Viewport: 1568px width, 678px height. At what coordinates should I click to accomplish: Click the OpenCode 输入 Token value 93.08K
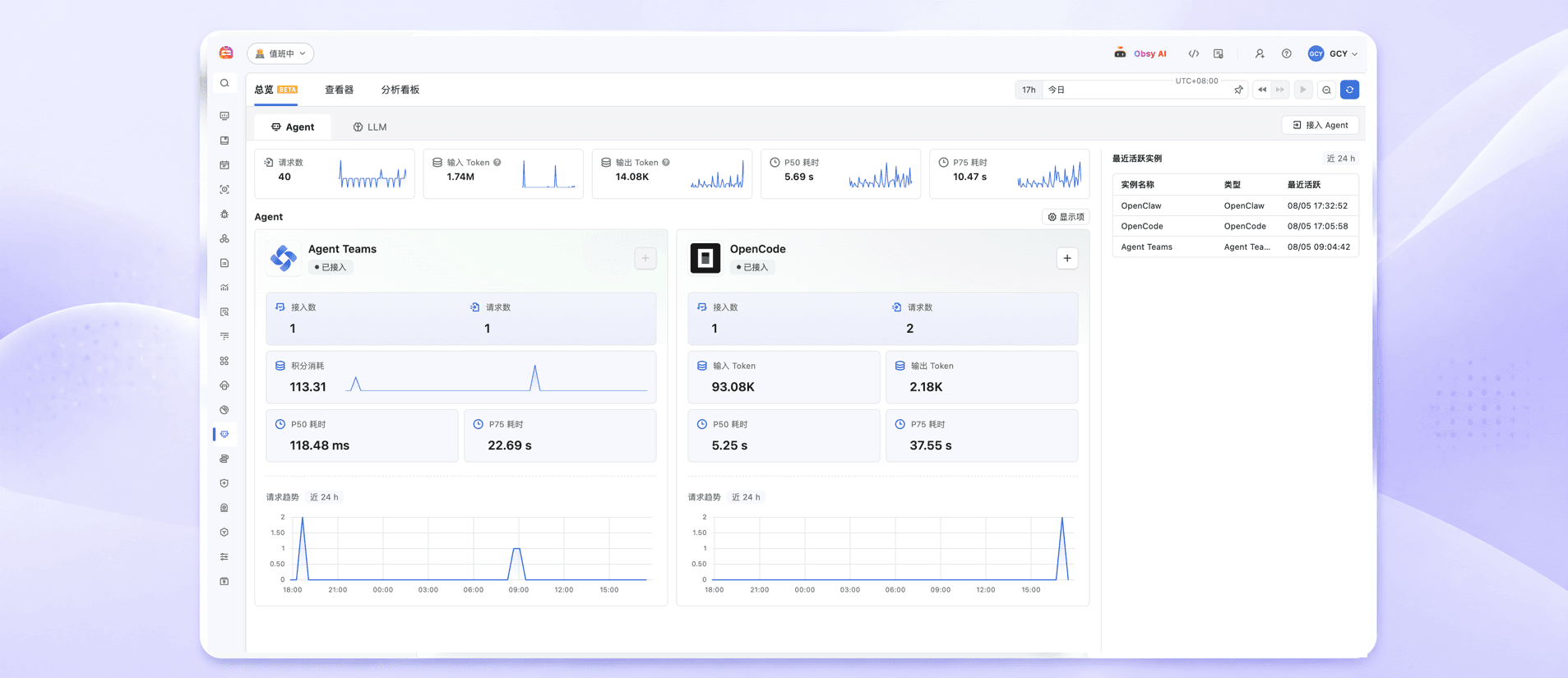[x=733, y=387]
